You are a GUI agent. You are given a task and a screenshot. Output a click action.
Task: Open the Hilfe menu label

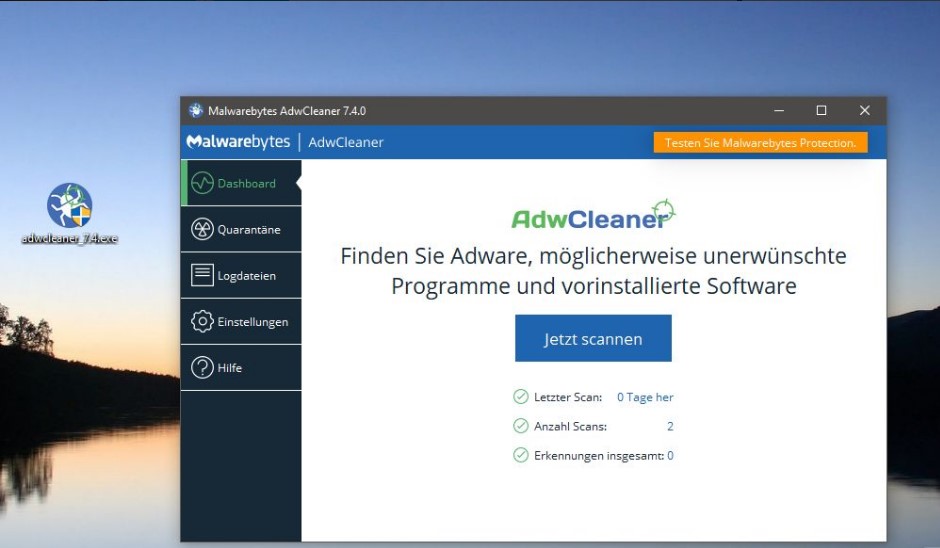(230, 368)
